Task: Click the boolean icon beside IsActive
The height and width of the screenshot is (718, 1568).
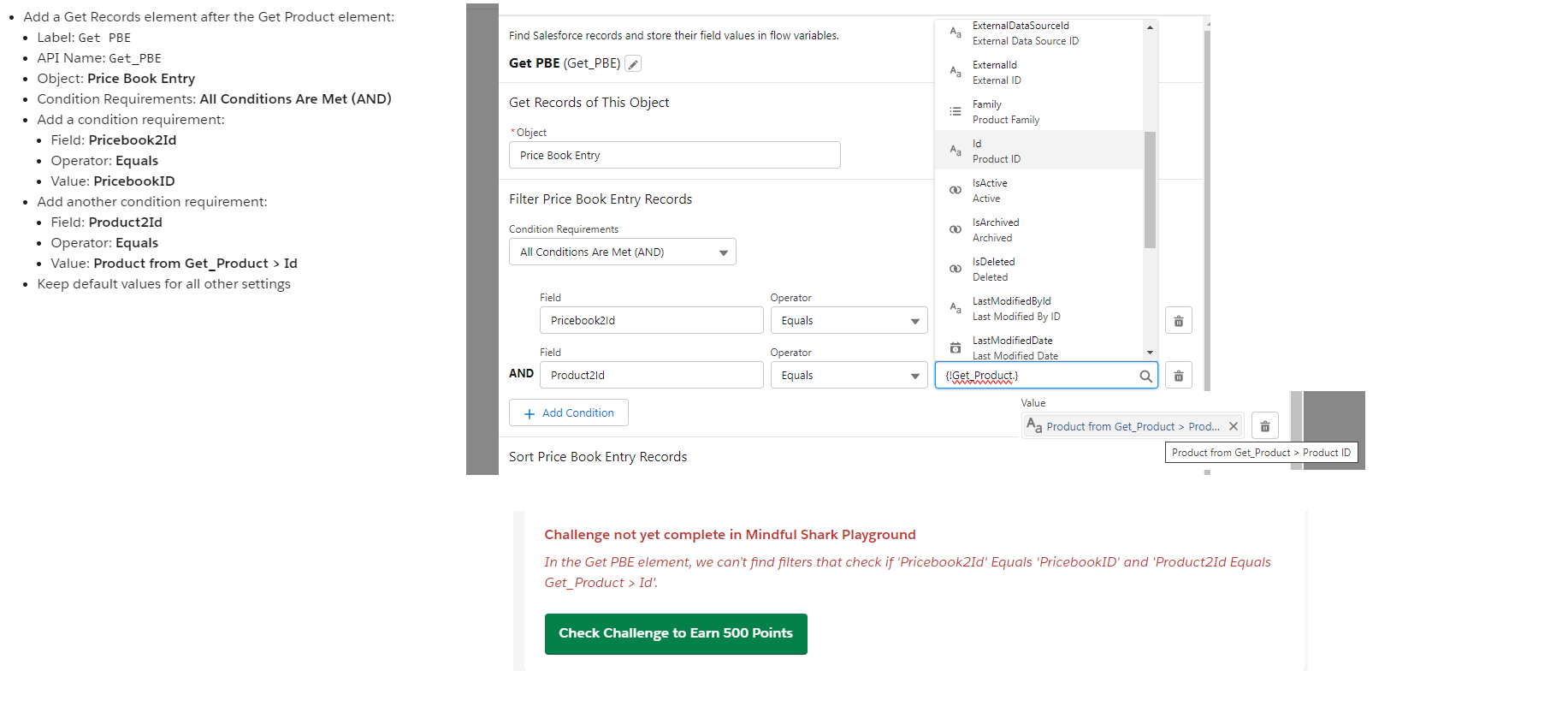Action: point(956,190)
